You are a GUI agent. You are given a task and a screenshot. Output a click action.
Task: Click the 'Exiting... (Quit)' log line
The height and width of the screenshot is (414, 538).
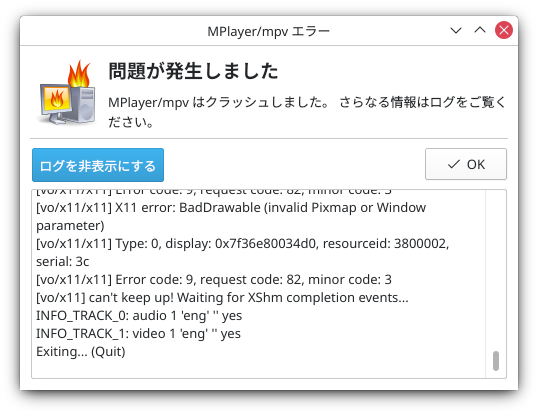click(x=81, y=352)
